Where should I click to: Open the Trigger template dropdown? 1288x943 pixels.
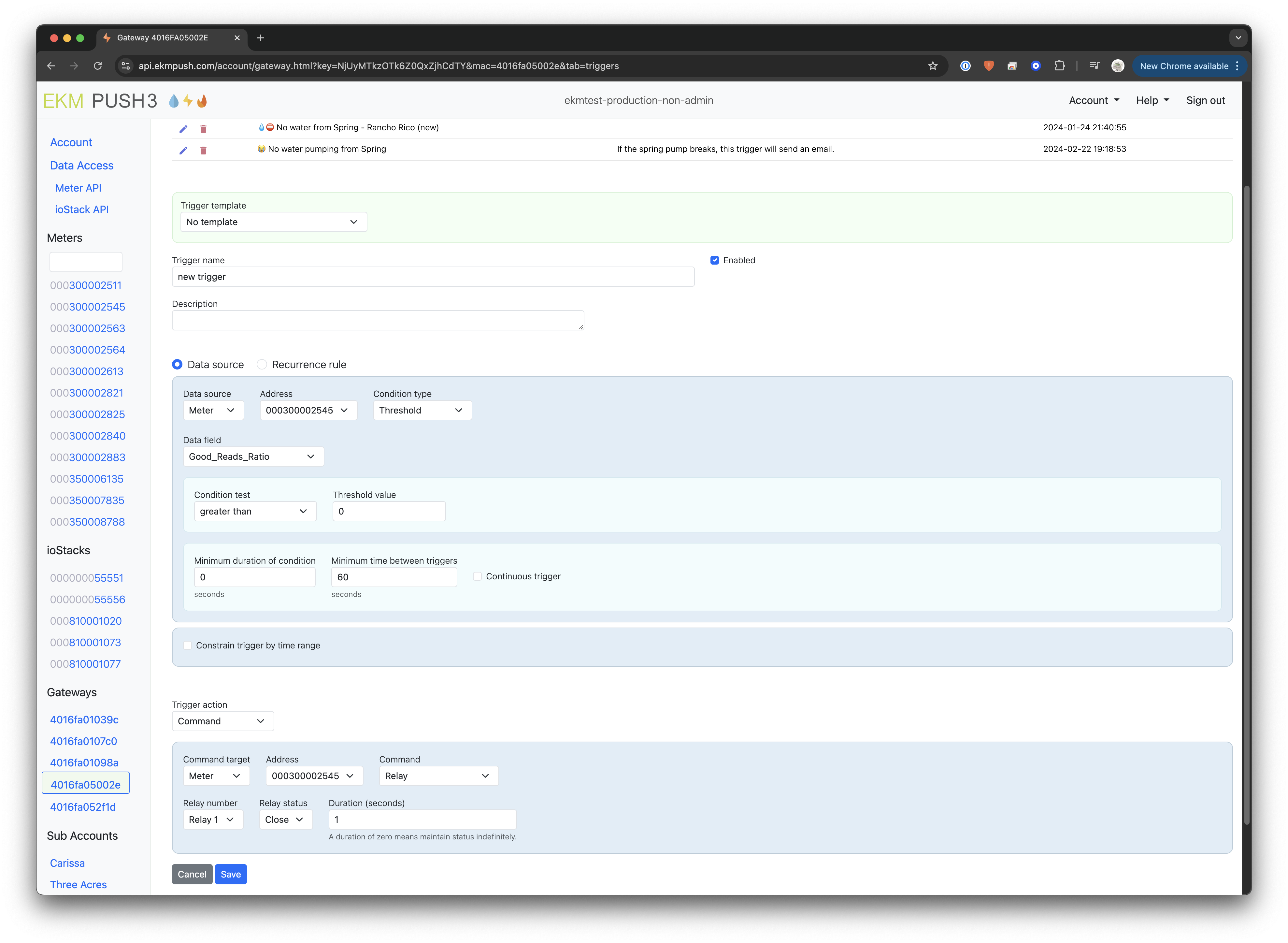tap(273, 222)
